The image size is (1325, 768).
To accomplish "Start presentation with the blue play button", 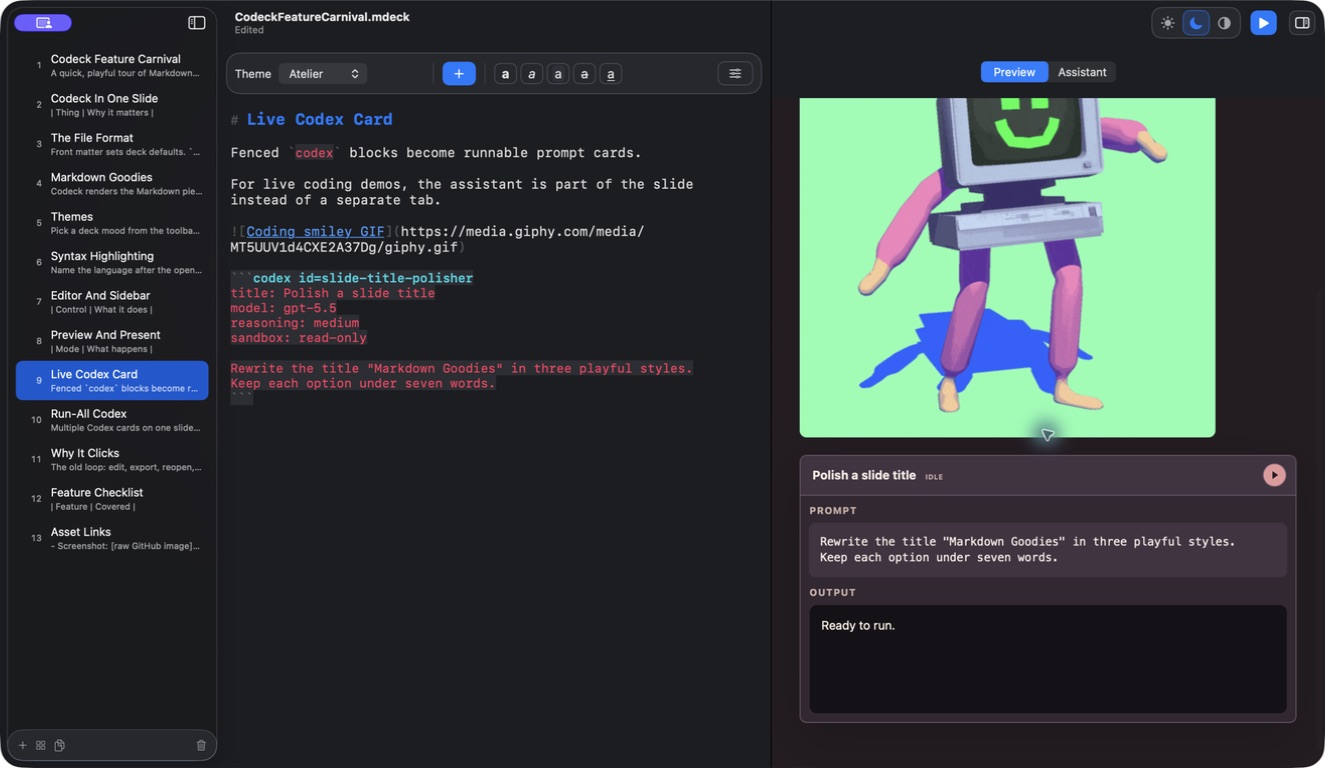I will [1264, 23].
